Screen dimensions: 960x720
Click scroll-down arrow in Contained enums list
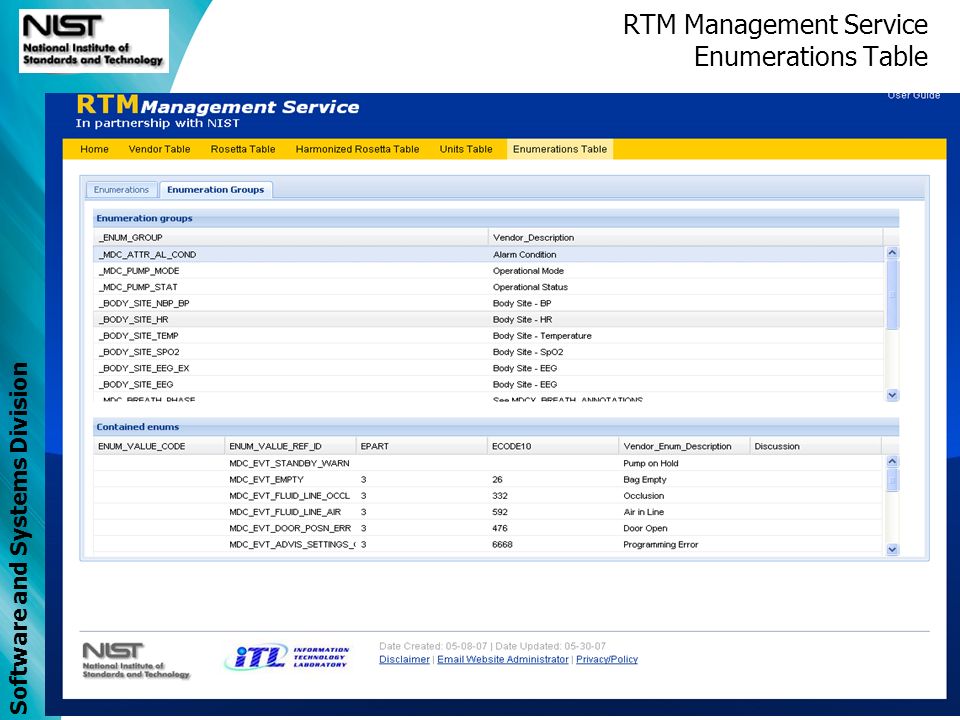892,549
